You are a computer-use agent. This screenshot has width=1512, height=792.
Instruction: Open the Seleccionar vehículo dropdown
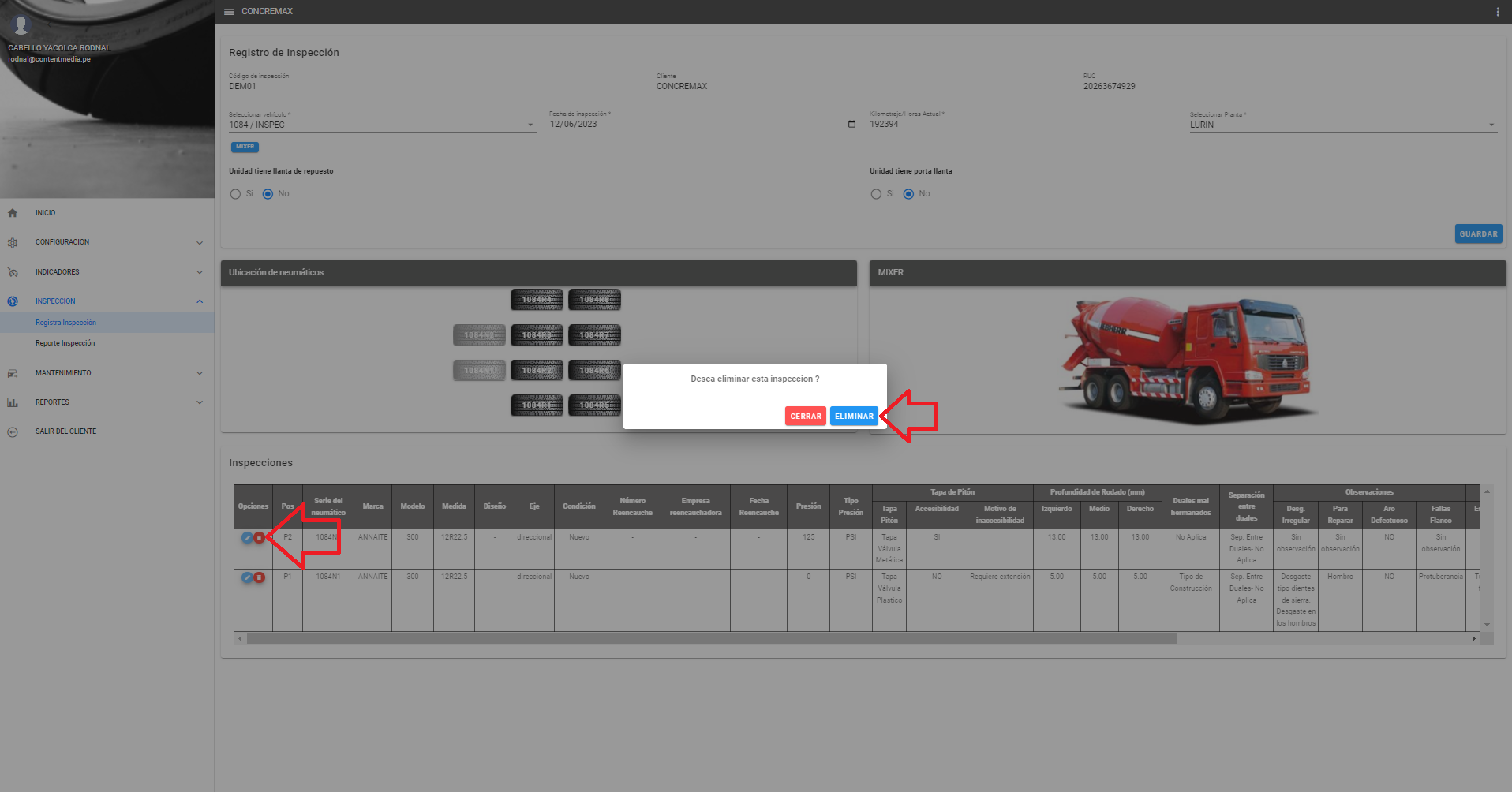[x=382, y=125]
